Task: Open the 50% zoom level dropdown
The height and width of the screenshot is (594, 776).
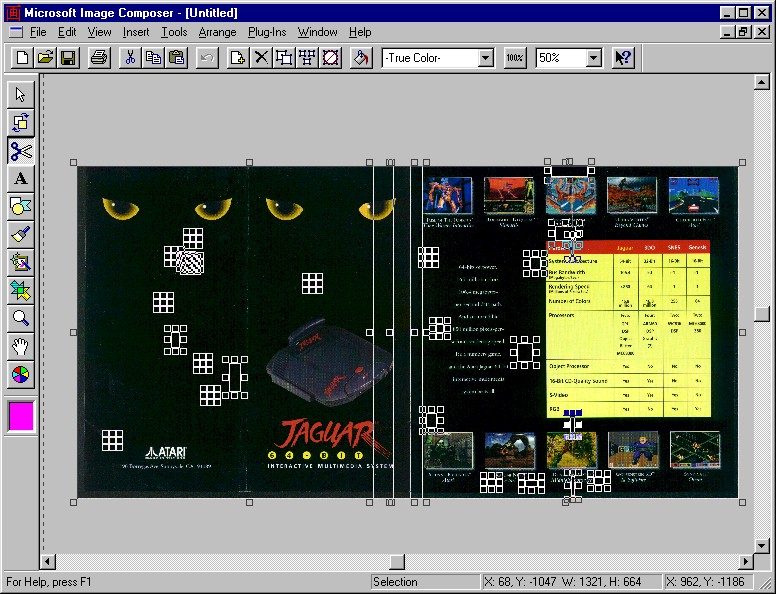Action: pyautogui.click(x=594, y=58)
